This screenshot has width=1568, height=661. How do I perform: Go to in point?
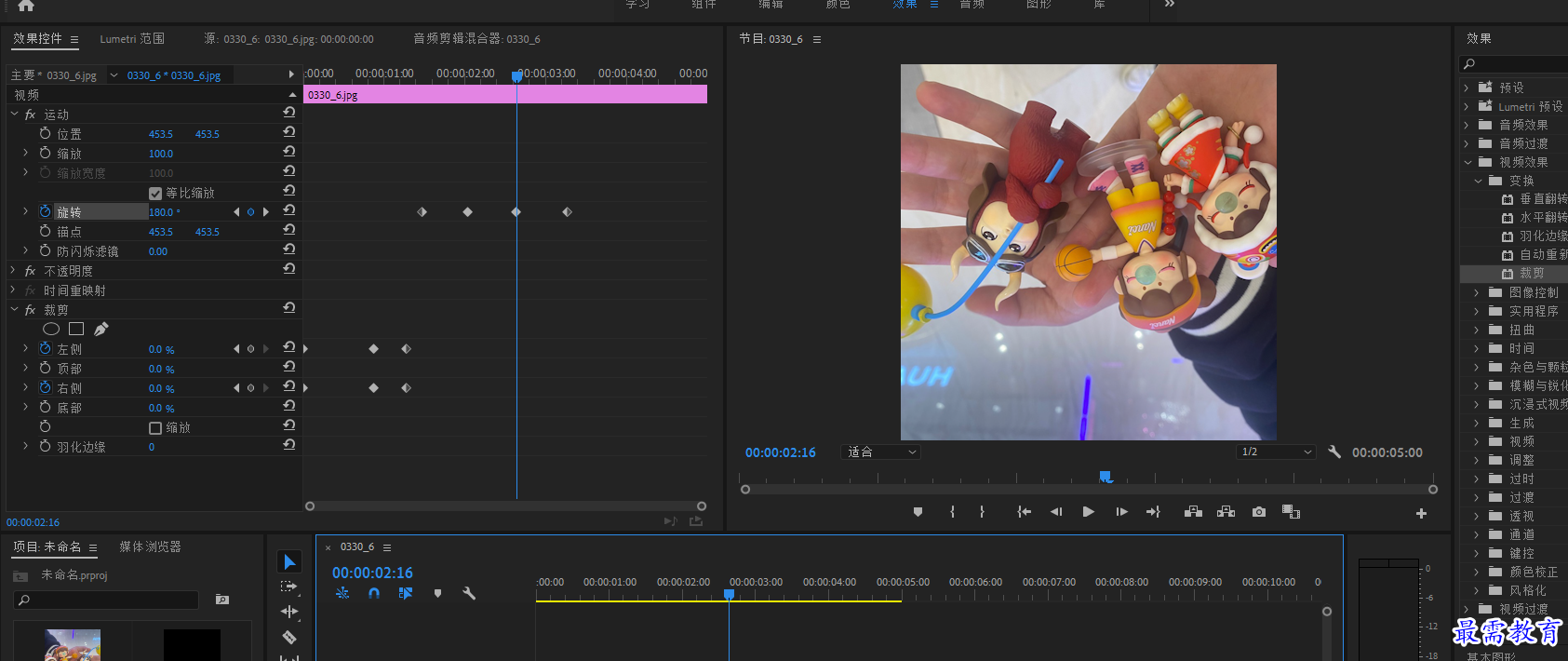tap(1024, 512)
